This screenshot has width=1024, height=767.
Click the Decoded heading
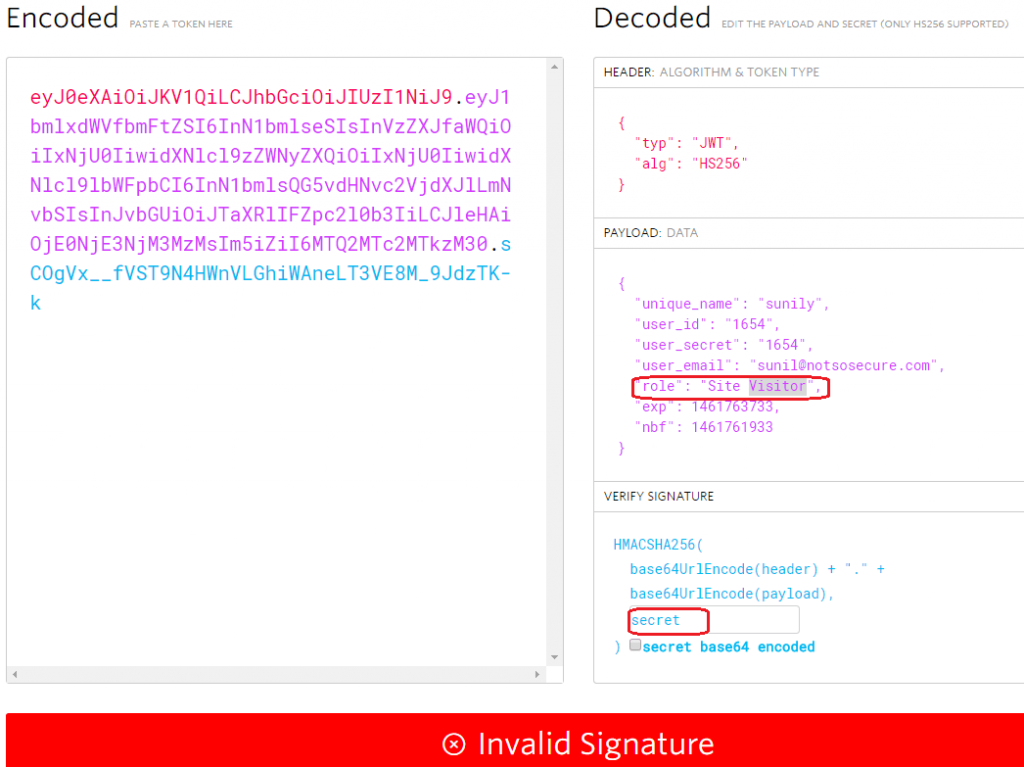tap(652, 18)
